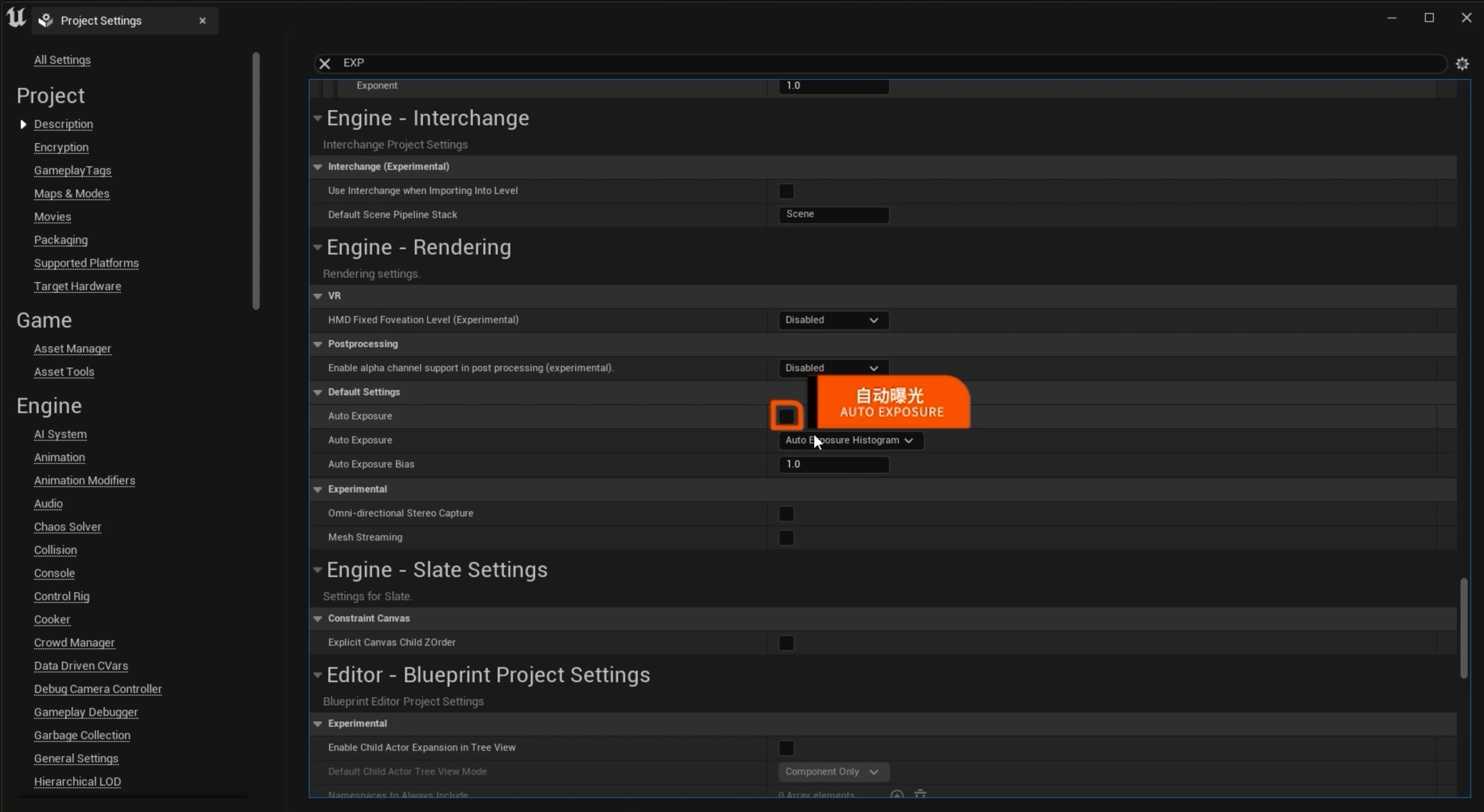Open the Auto Exposure Histogram dropdown
This screenshot has width=1484, height=812.
point(850,440)
